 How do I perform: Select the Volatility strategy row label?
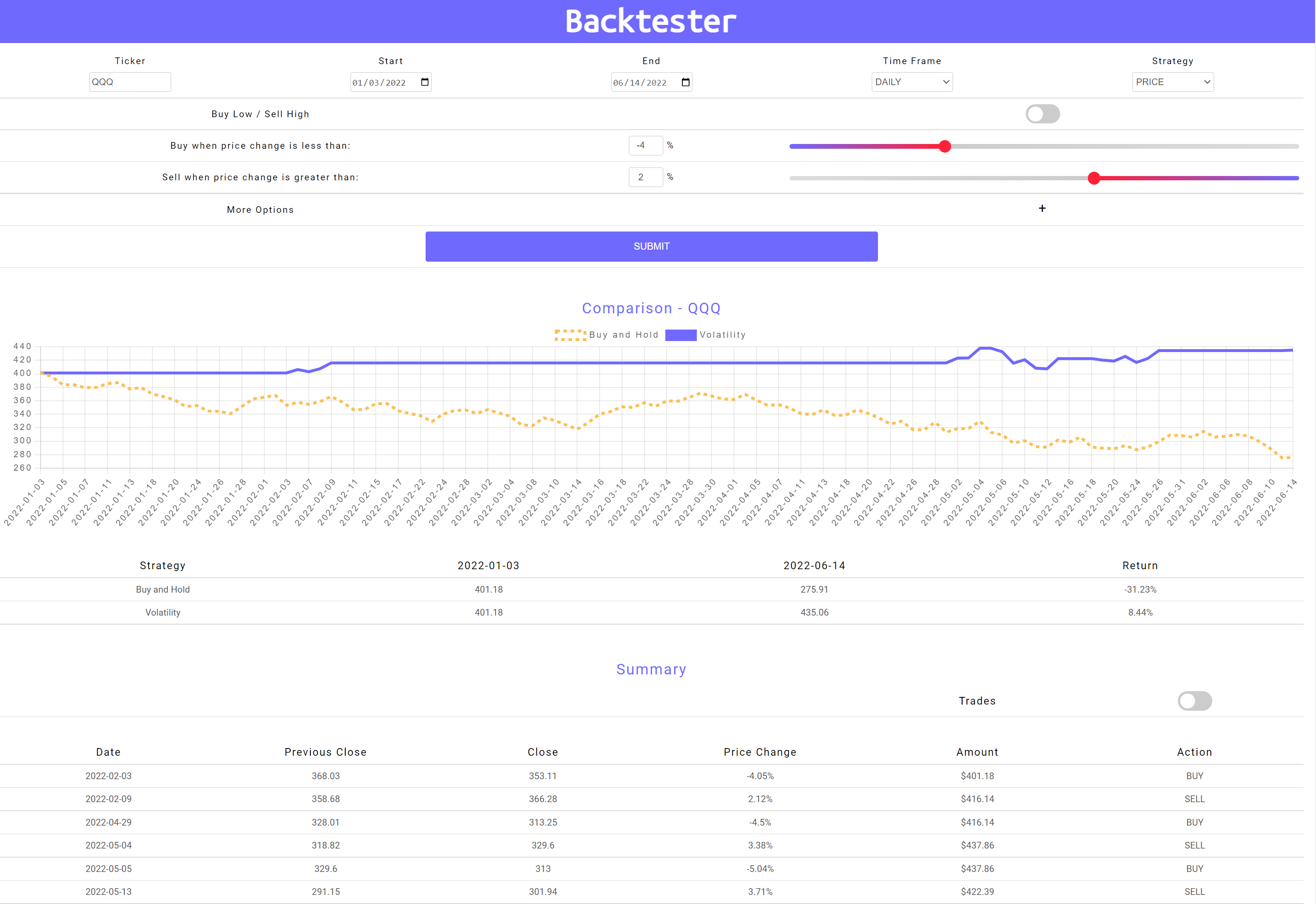pos(163,612)
